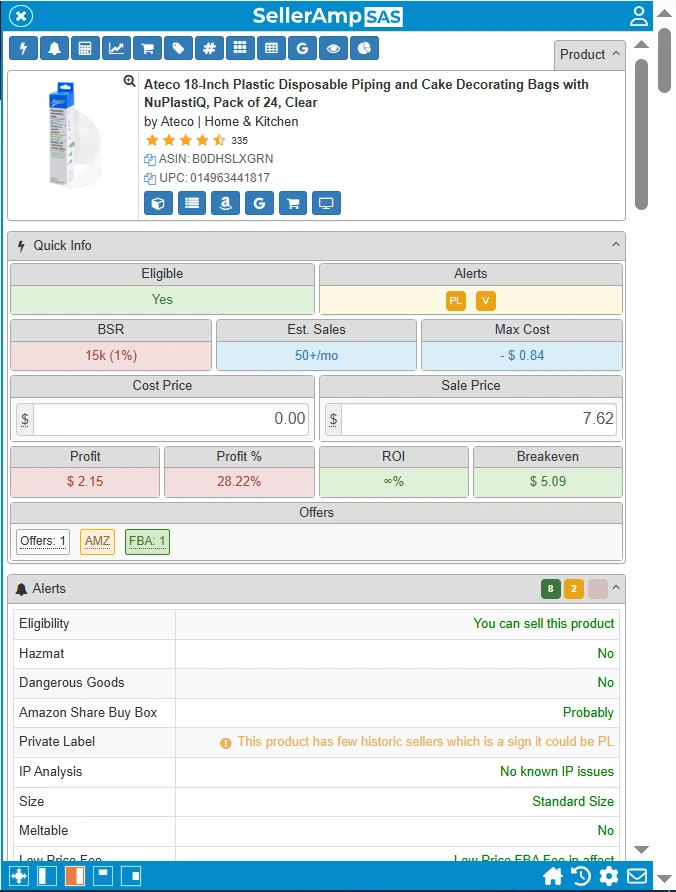Click the V alert badge
Viewport: 676px width, 892px height.
[x=485, y=301]
